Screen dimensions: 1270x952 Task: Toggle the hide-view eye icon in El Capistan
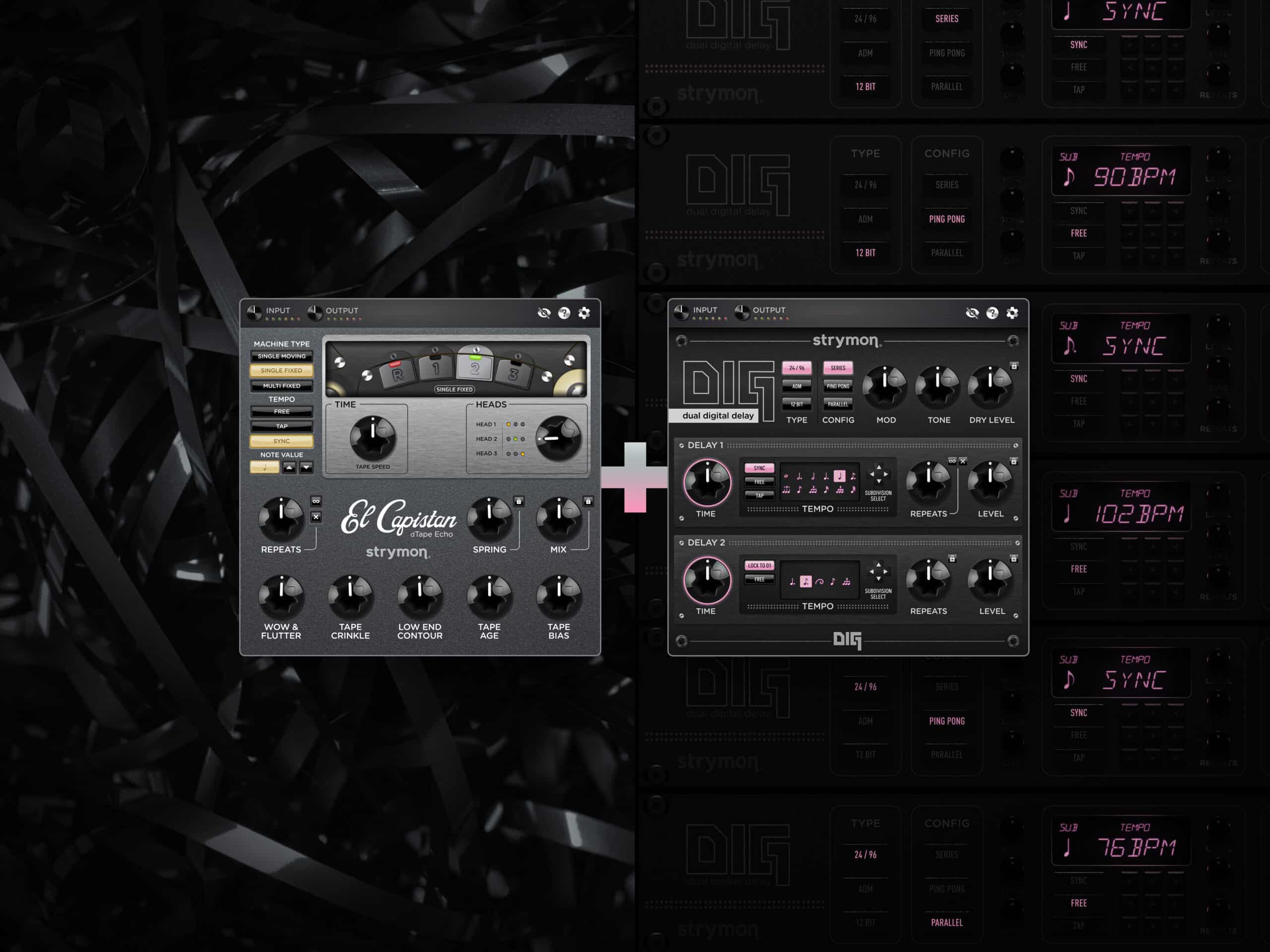(x=544, y=313)
